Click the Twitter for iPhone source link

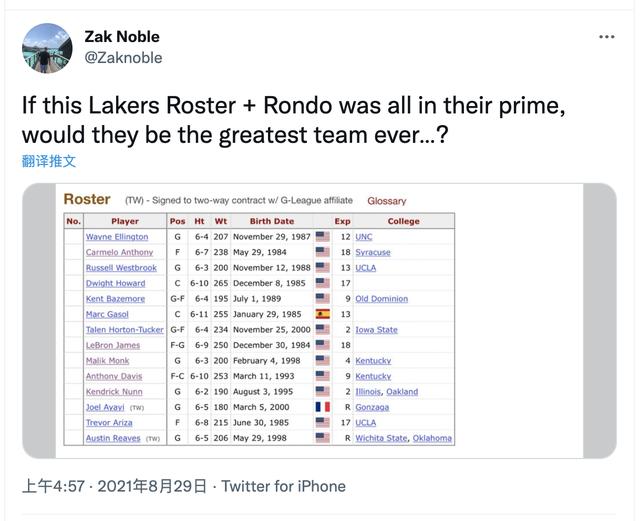(283, 487)
